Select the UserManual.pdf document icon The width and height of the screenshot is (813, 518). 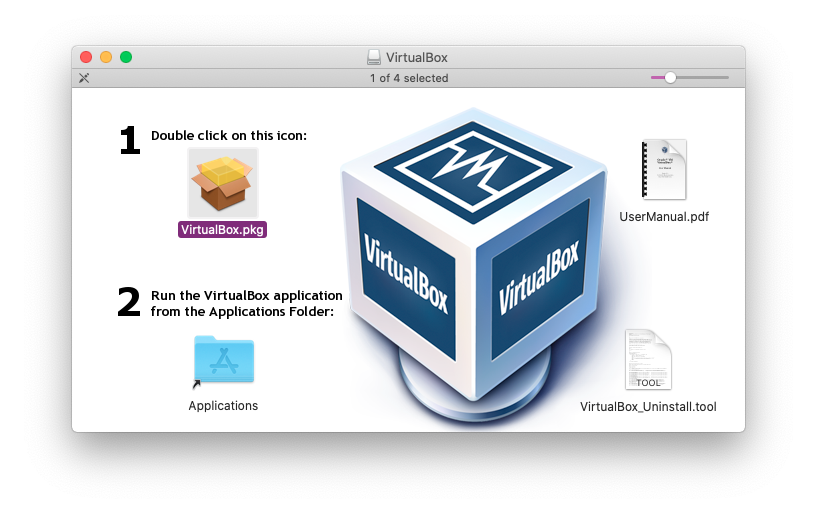point(663,170)
